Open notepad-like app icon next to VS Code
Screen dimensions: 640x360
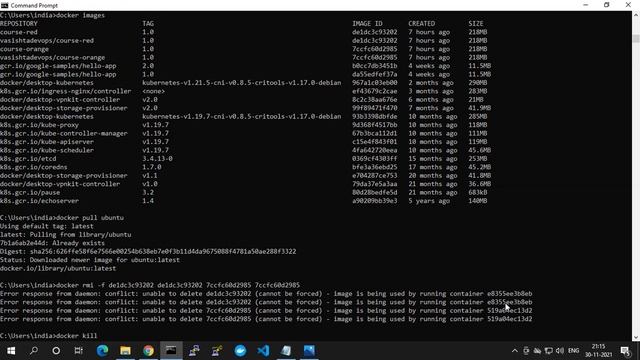pyautogui.click(x=286, y=351)
